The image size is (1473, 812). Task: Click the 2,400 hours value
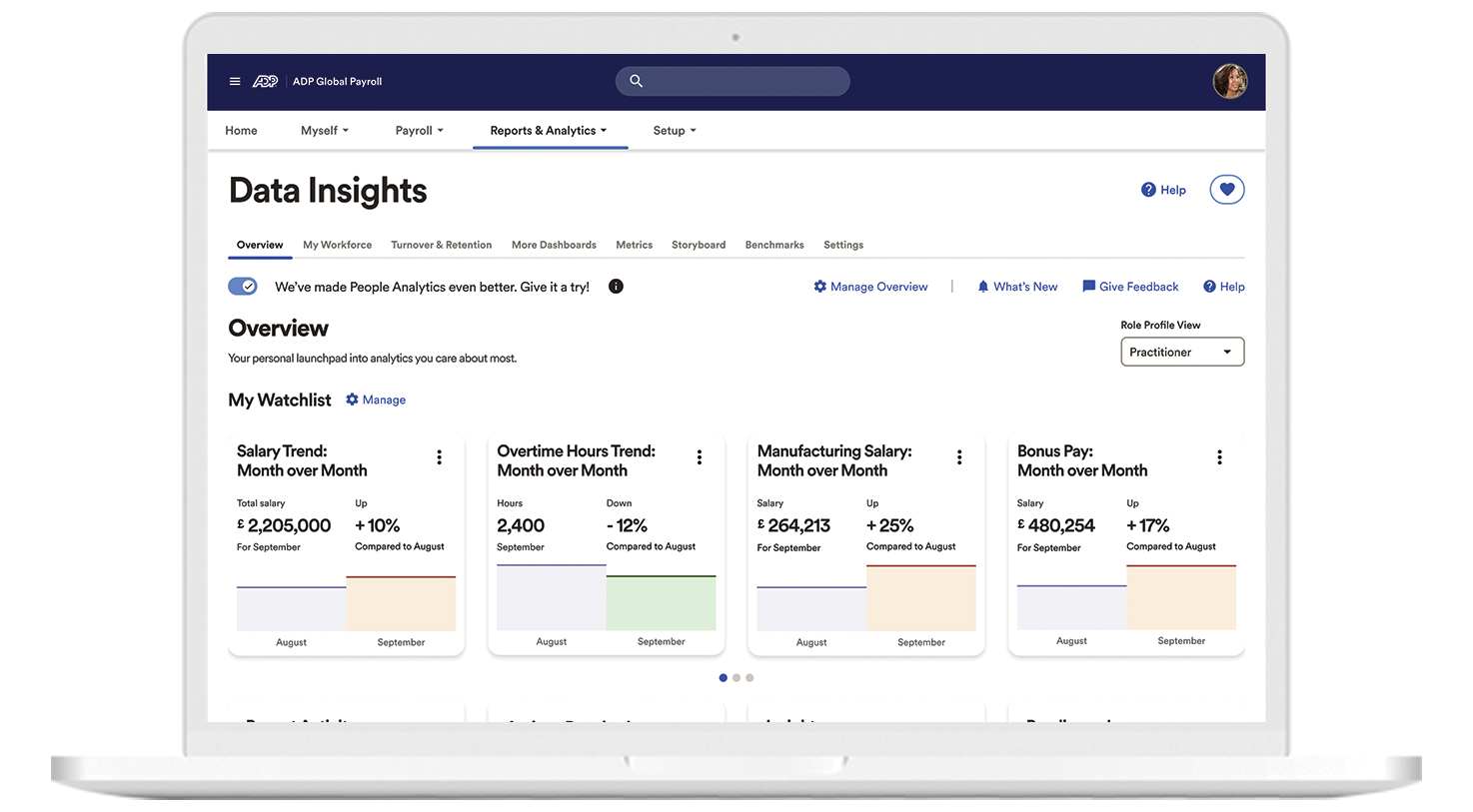coord(521,525)
